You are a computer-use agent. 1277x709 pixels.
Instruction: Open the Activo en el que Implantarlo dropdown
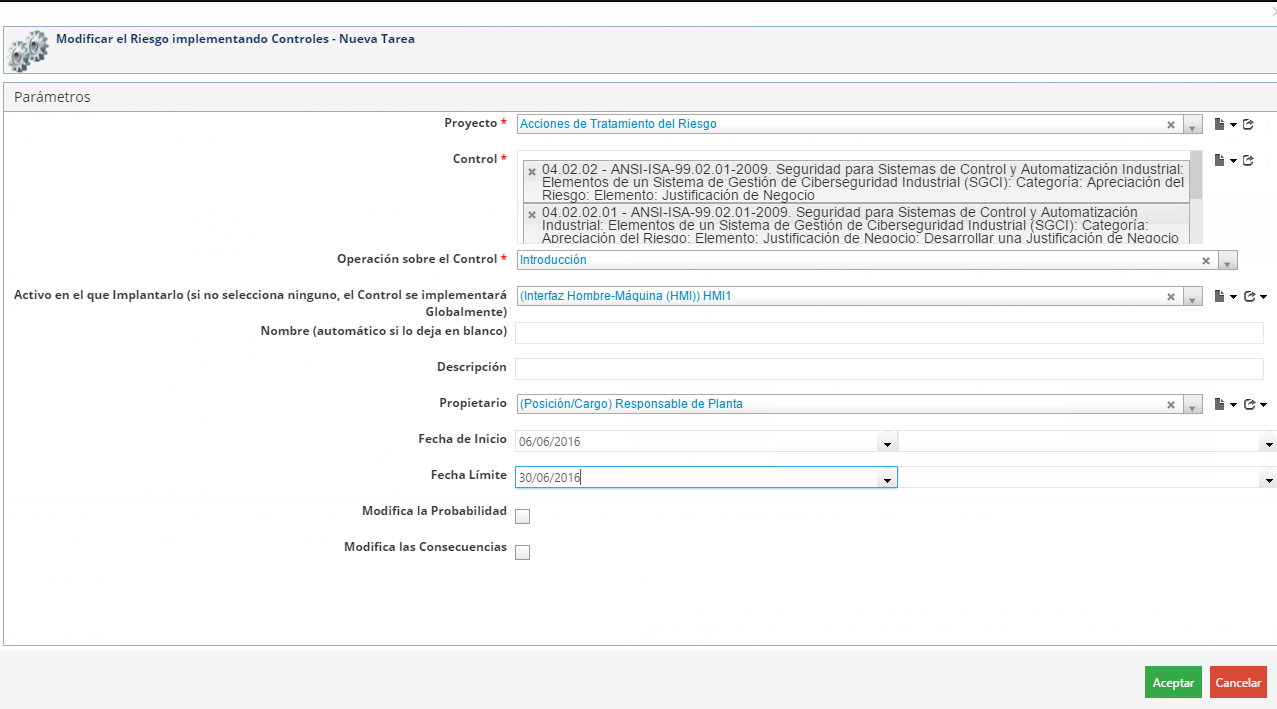[x=1193, y=297]
